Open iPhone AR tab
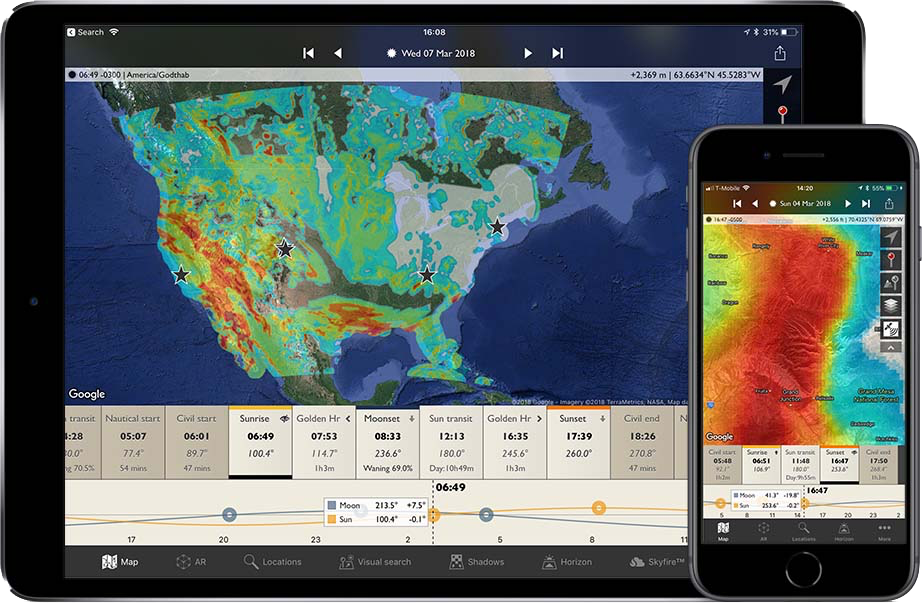Screen dimensions: 922x606 tap(763, 531)
